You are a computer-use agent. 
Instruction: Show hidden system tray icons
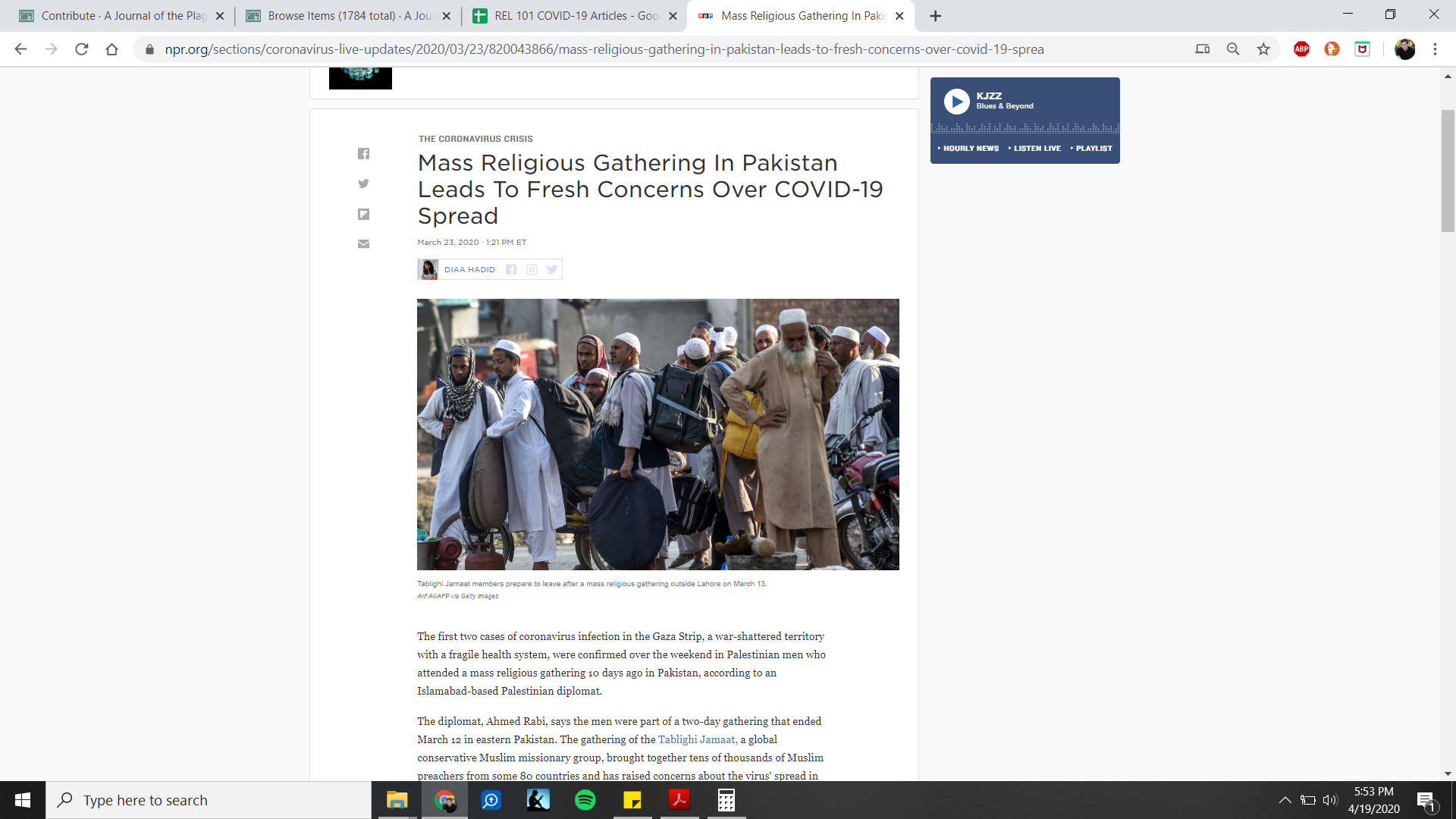pos(1285,800)
